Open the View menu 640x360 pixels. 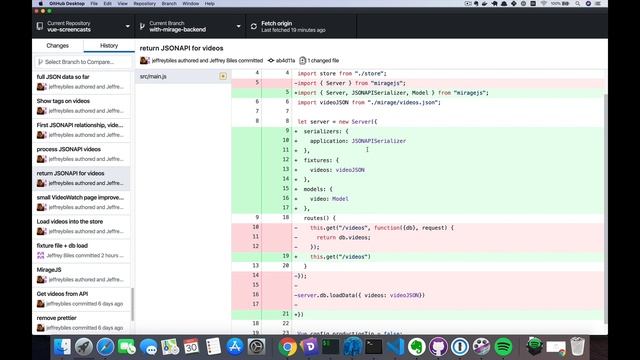point(122,3)
